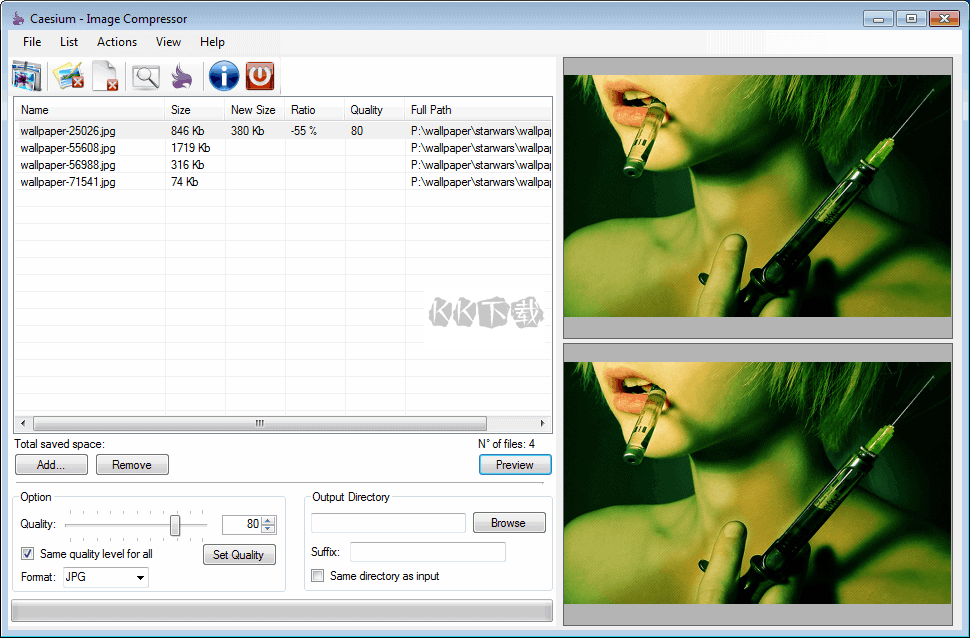Enable Same directory as input checkbox

[317, 575]
